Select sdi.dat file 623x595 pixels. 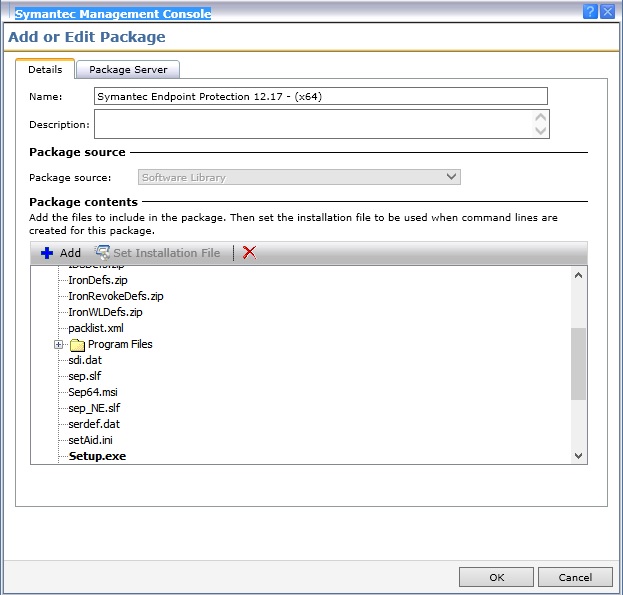85,360
